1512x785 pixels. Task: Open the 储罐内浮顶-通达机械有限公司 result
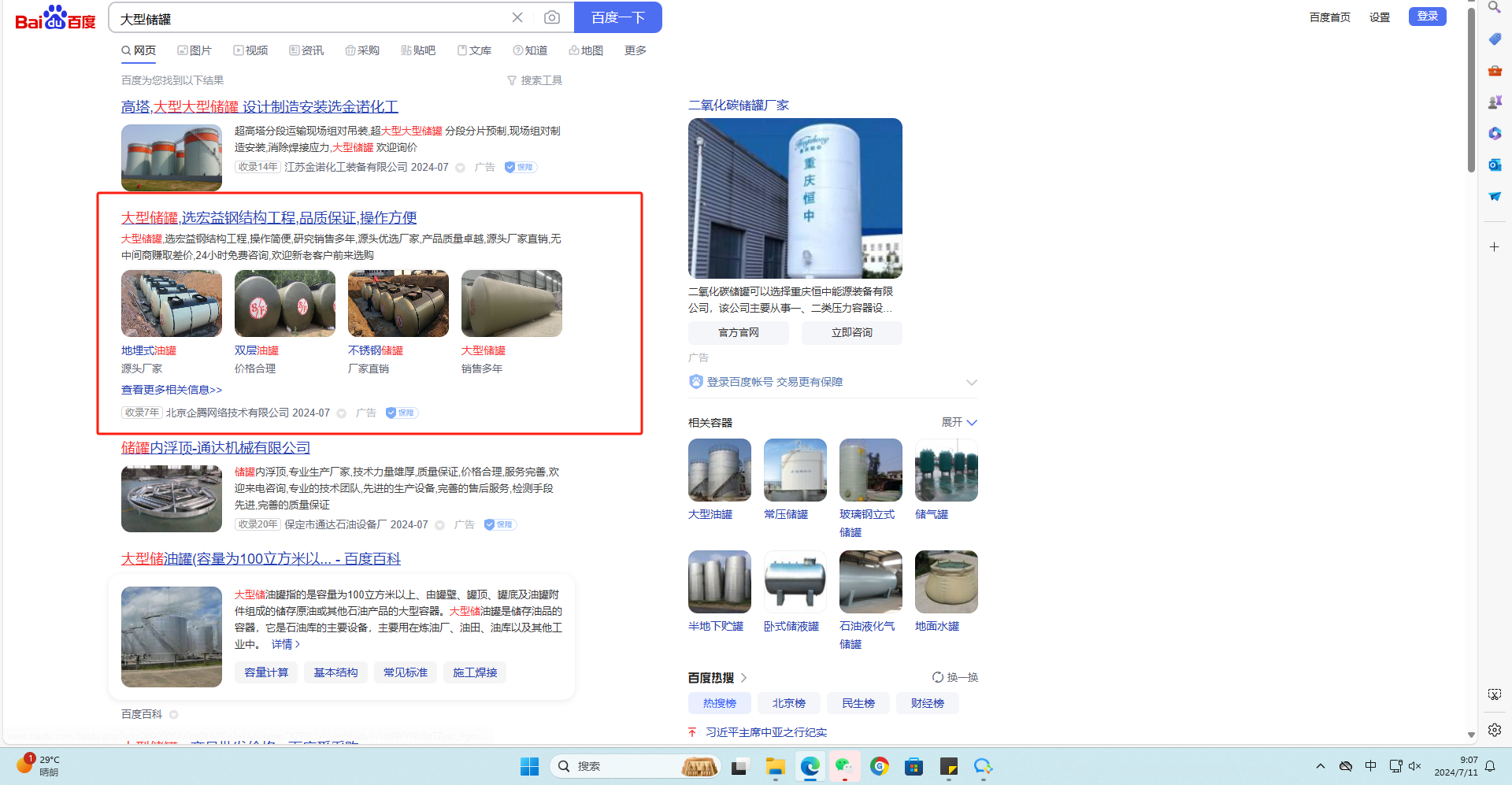tap(216, 448)
